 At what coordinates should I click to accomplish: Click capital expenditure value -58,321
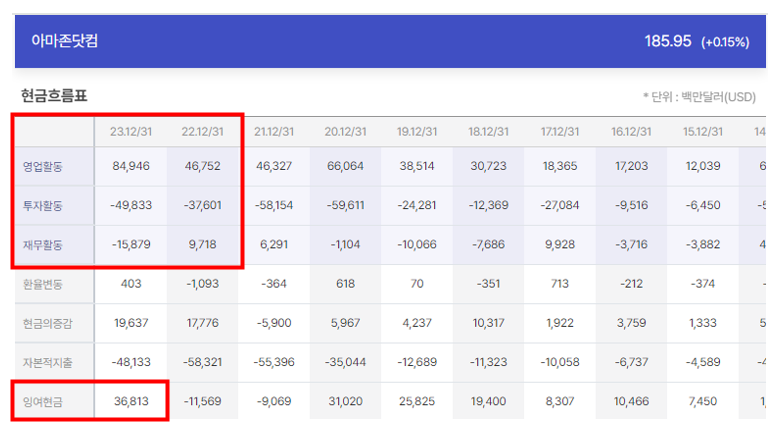coord(202,362)
